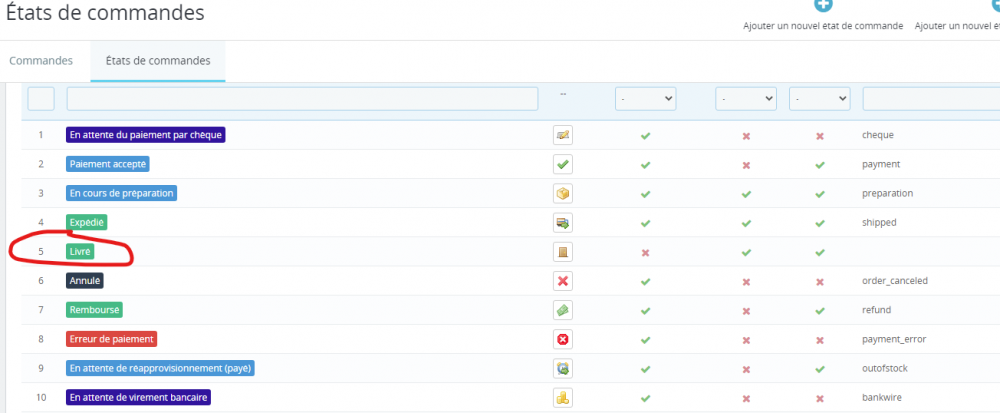The height and width of the screenshot is (413, 1000).
Task: Click the banknote icon in the Remboursé row
Action: [x=562, y=310]
